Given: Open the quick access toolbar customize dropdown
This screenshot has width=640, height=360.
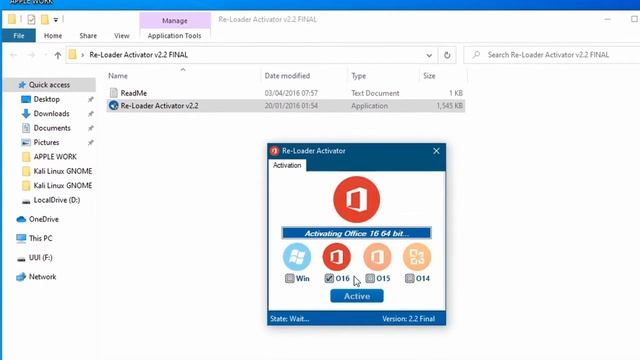Looking at the screenshot, I should 56,20.
